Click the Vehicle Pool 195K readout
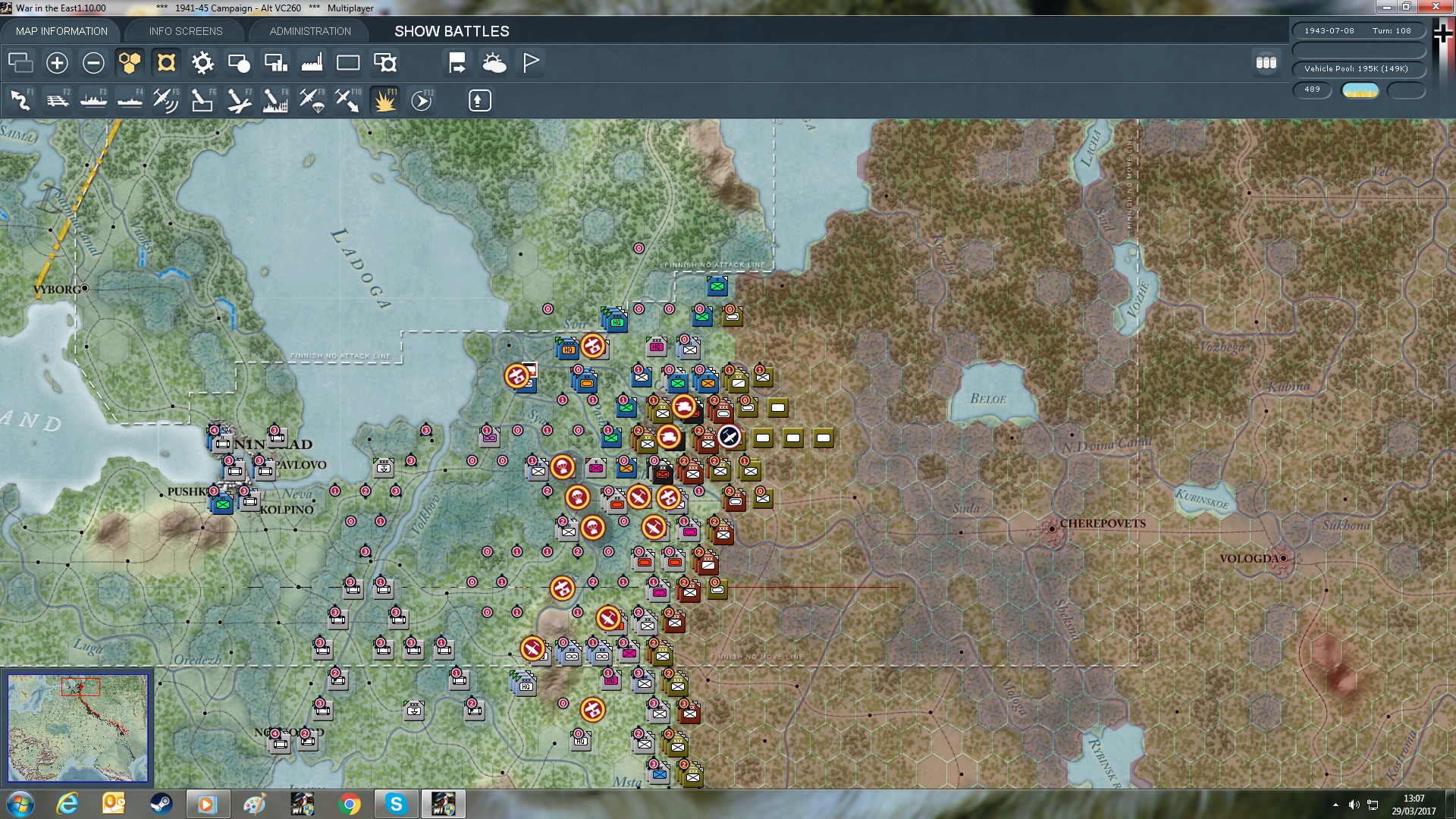Image resolution: width=1456 pixels, height=819 pixels. point(1359,69)
